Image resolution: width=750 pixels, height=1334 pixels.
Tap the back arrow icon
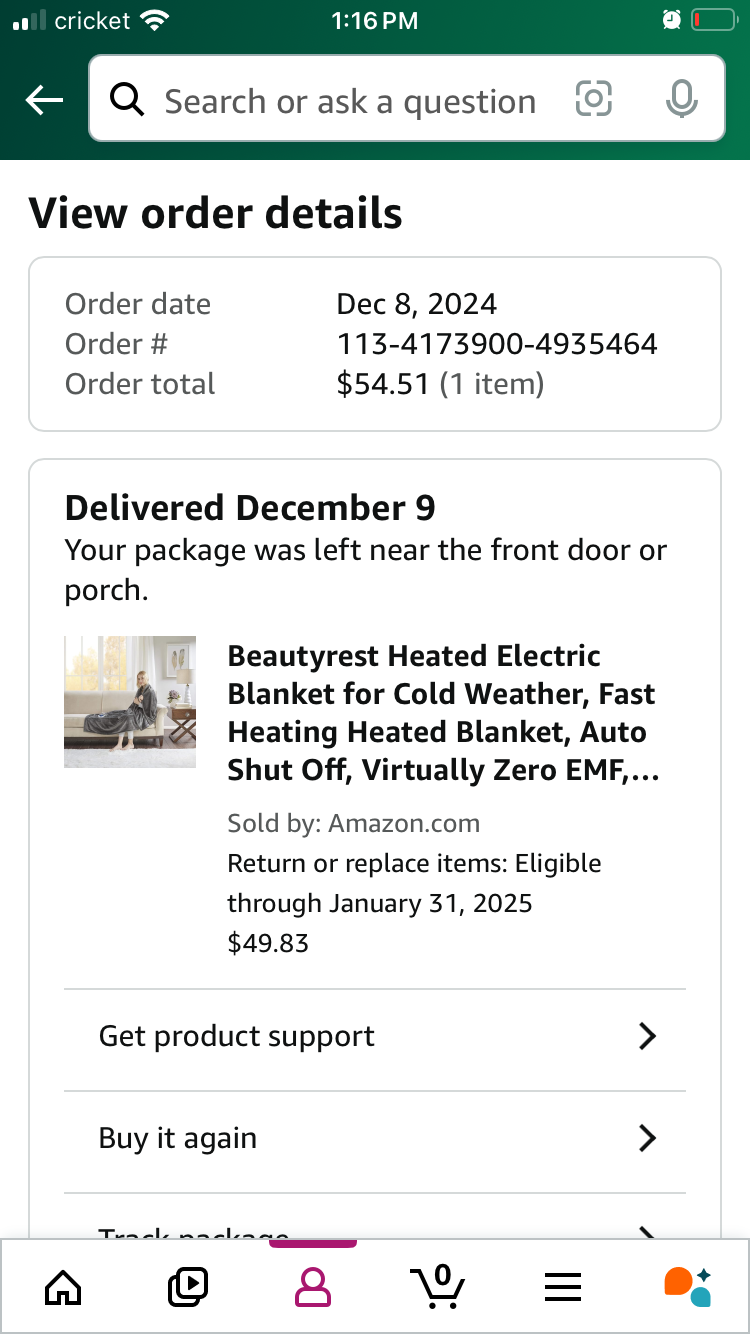click(44, 100)
